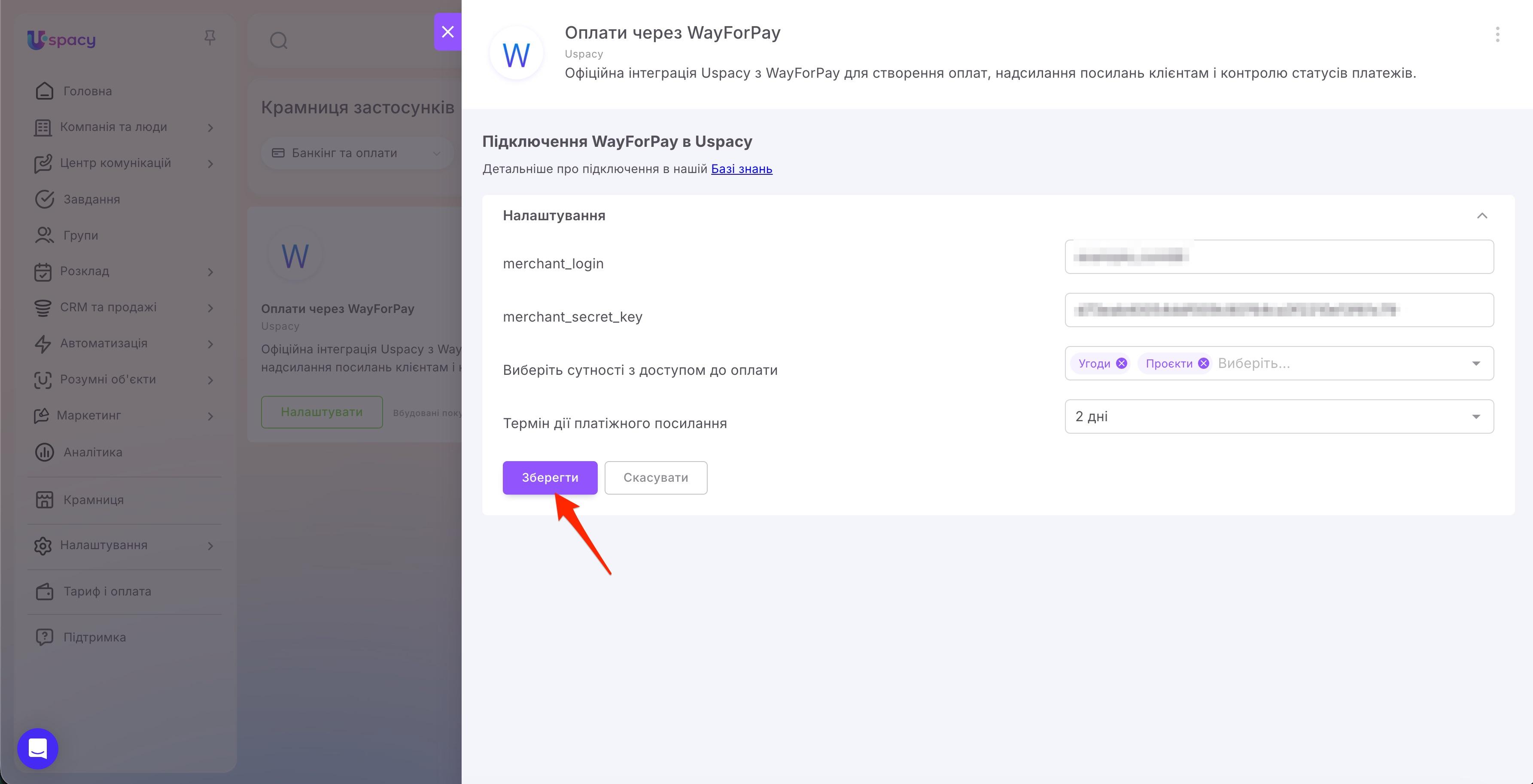Click the Автоматизація lightning icon
Image resolution: width=1533 pixels, height=784 pixels.
coord(43,344)
